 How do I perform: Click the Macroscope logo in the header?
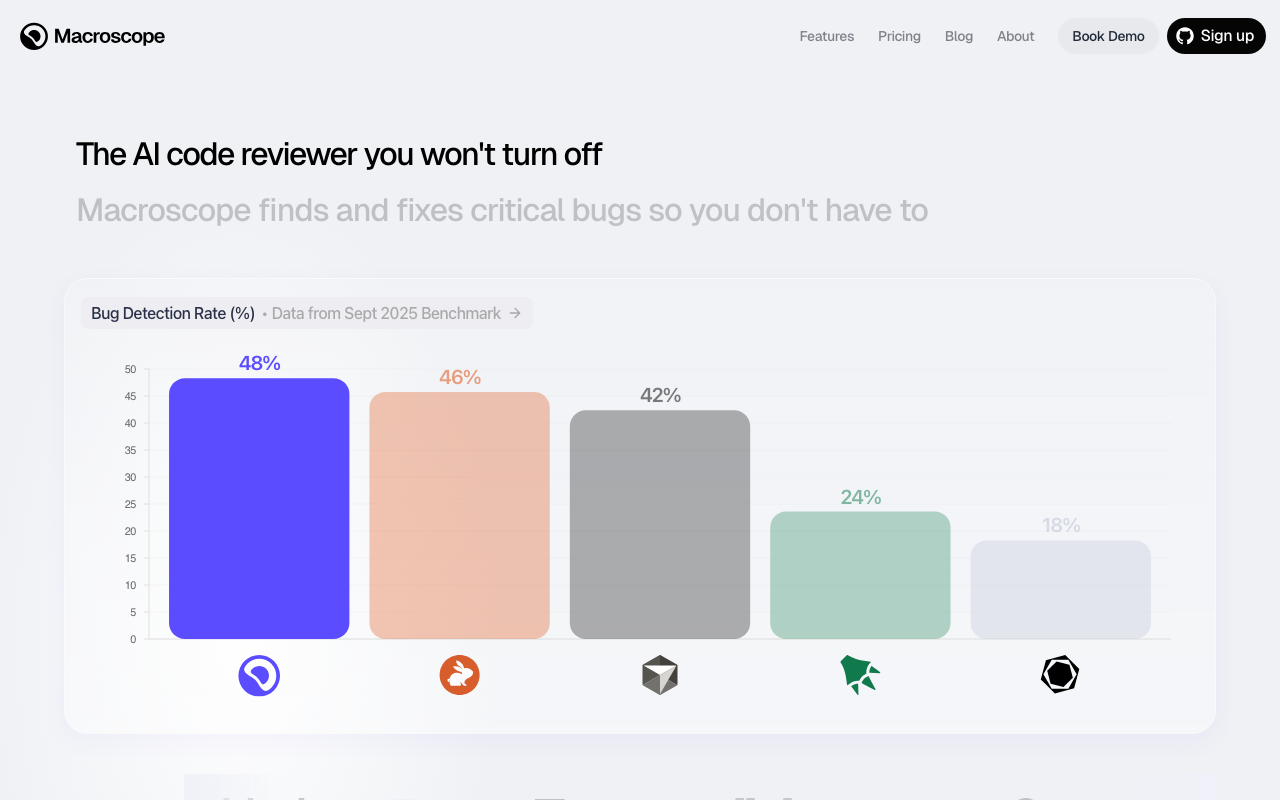coord(34,36)
